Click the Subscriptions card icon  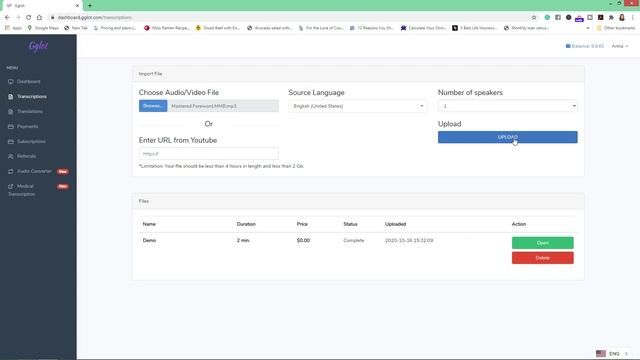point(11,142)
